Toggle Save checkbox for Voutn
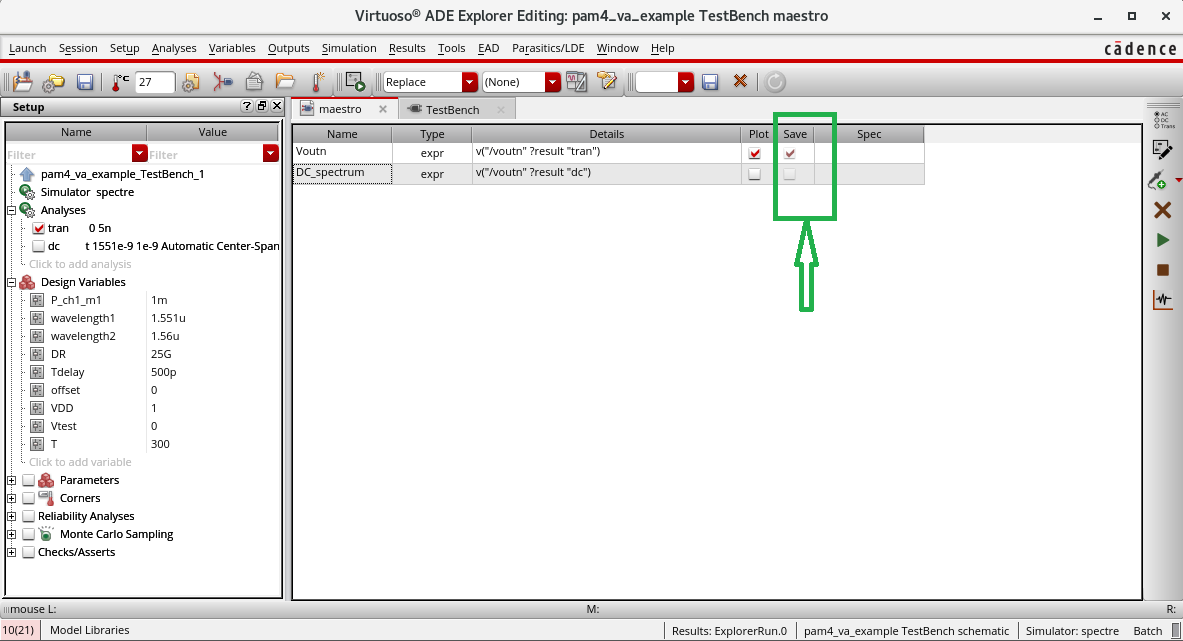The image size is (1183, 641). pos(790,153)
